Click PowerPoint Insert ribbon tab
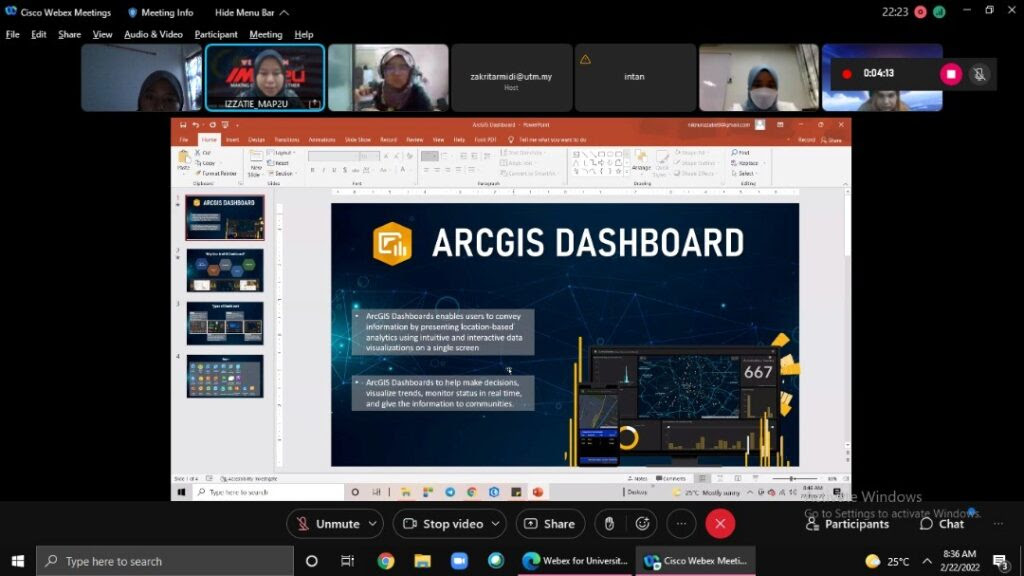The width and height of the screenshot is (1024, 576). (x=232, y=140)
